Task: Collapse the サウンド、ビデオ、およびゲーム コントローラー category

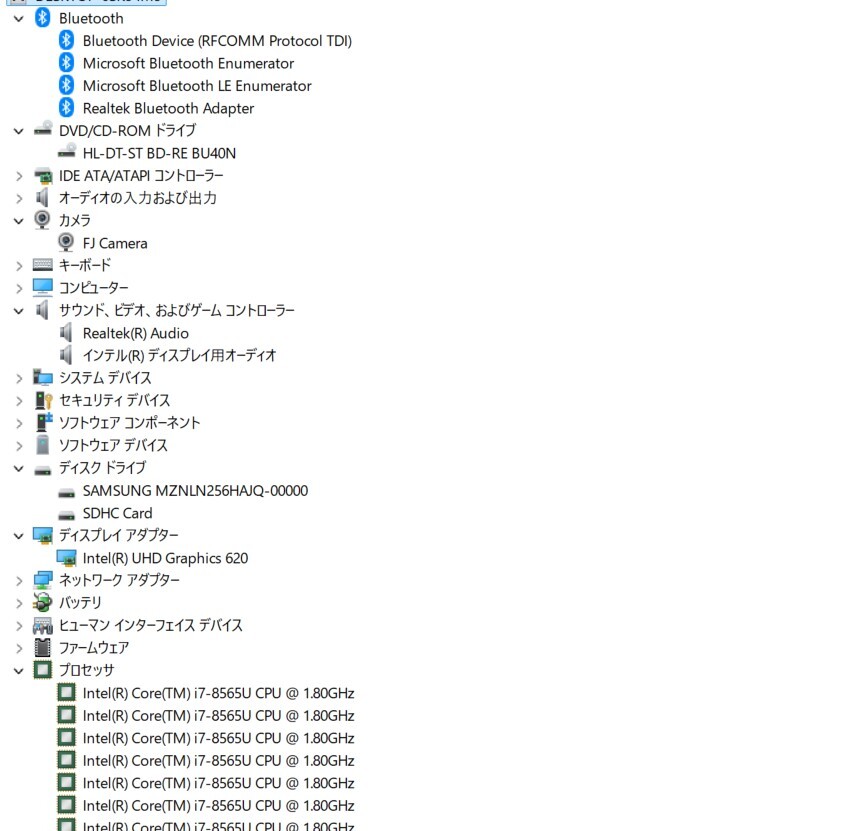Action: tap(19, 311)
